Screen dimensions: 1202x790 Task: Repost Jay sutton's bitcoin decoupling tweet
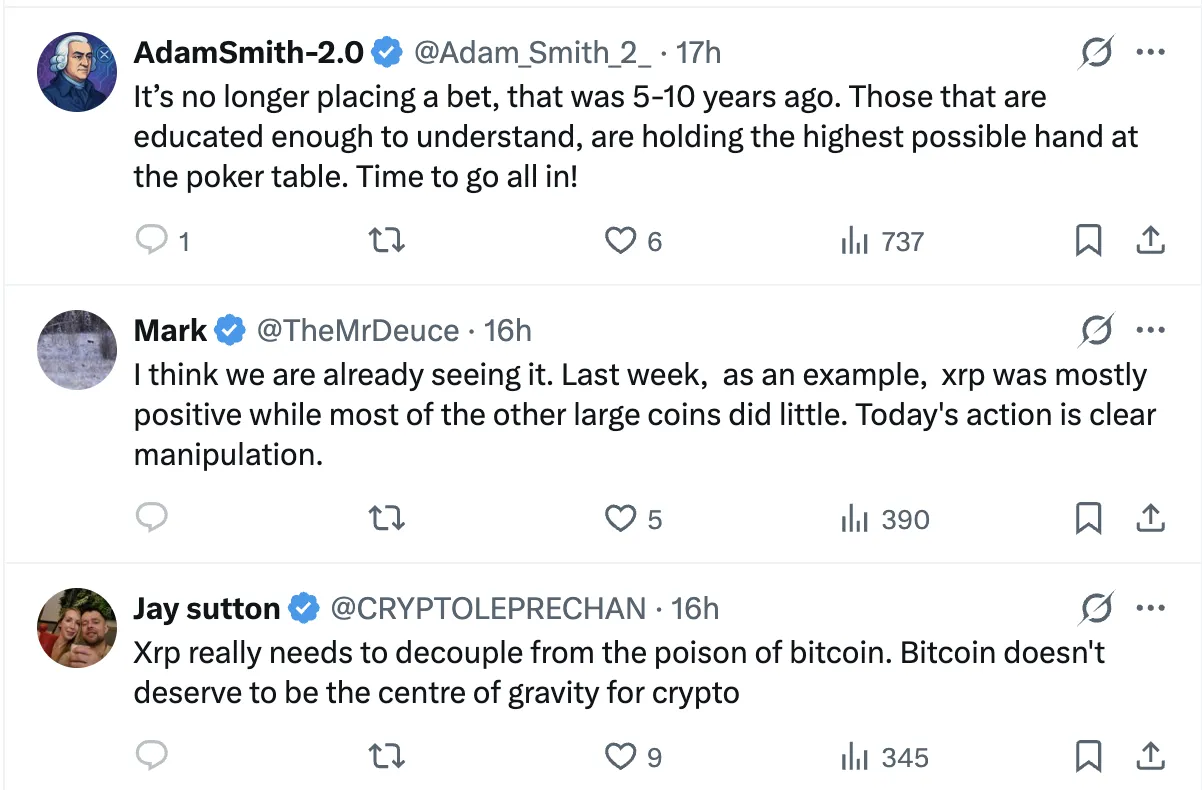(388, 757)
